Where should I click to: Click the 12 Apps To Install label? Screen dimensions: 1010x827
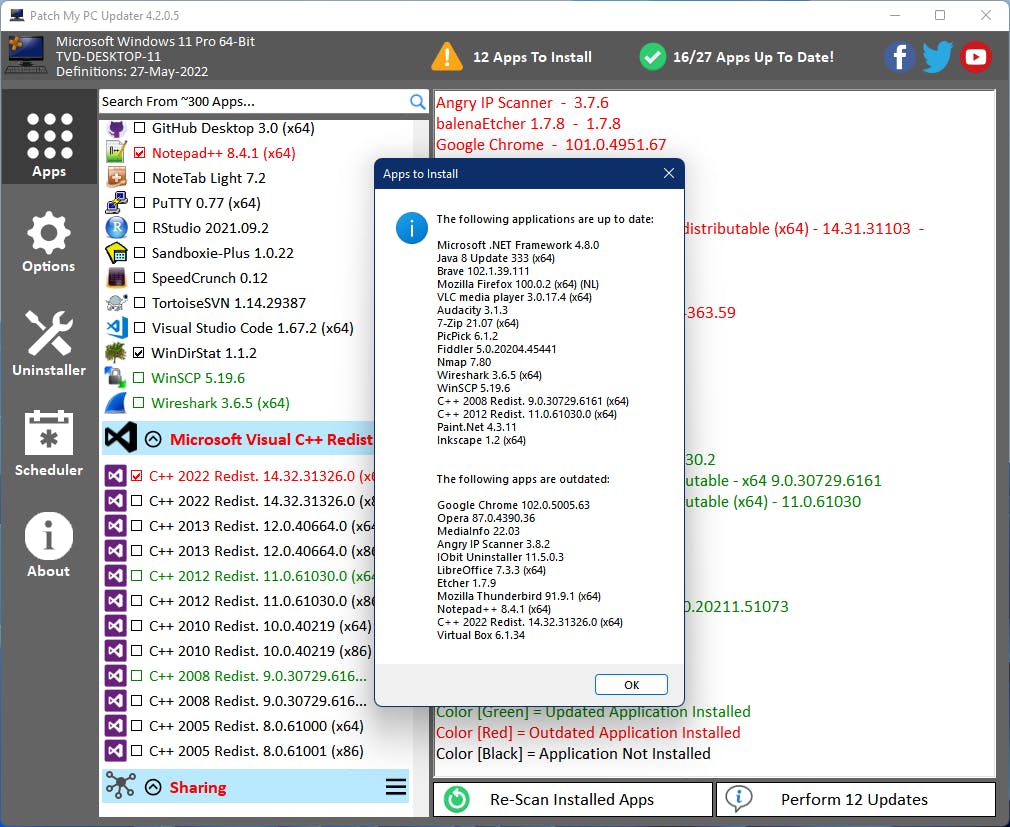[532, 57]
